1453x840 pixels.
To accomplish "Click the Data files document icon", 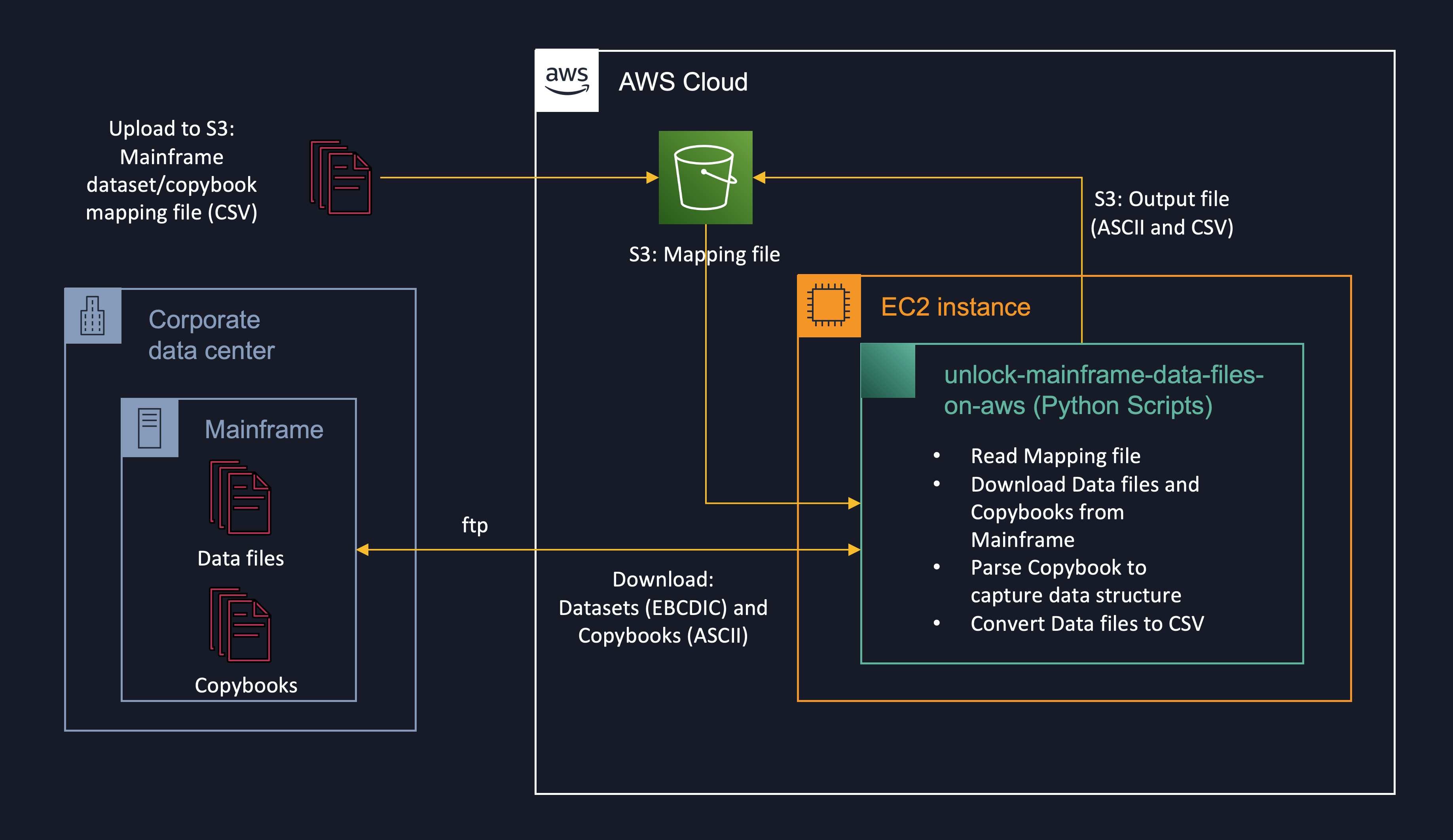I will point(241,498).
